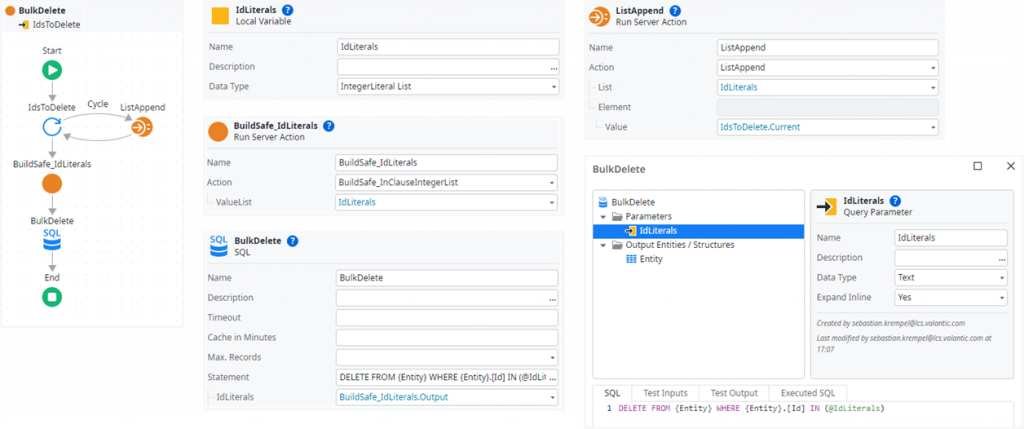Click into the Timeout input field
The height and width of the screenshot is (429, 1024).
tap(446, 317)
